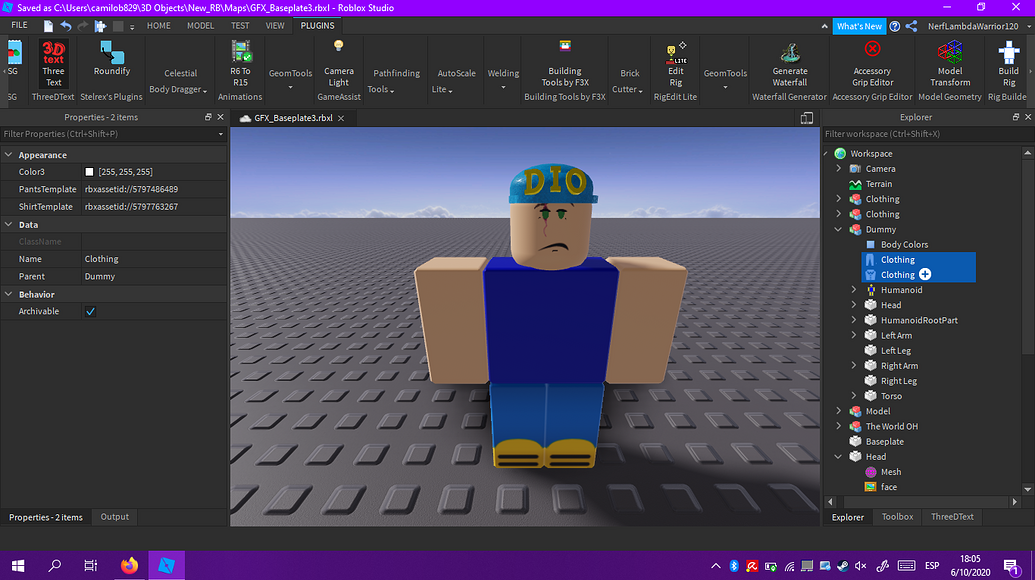Open the ESP language indicator in the tray
The width and height of the screenshot is (1035, 580).
click(932, 565)
